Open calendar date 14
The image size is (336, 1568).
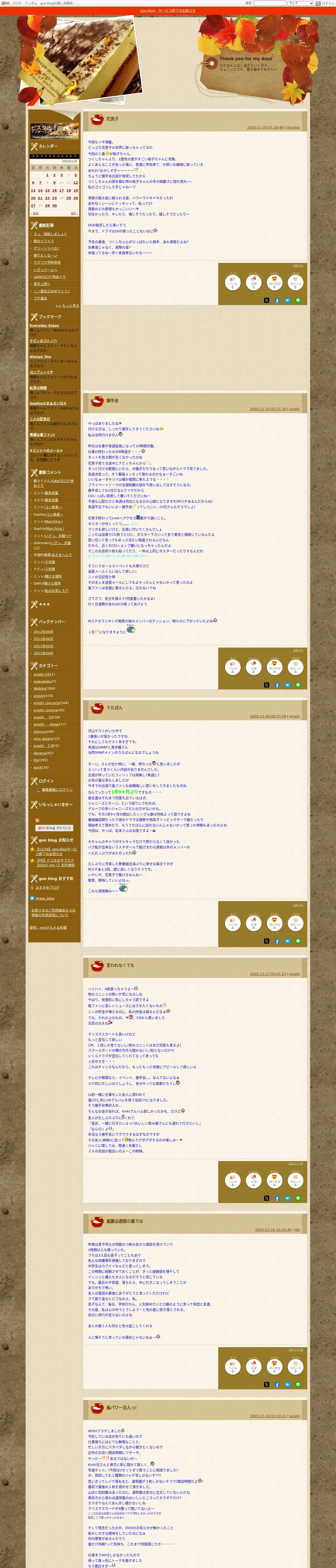pos(40,190)
